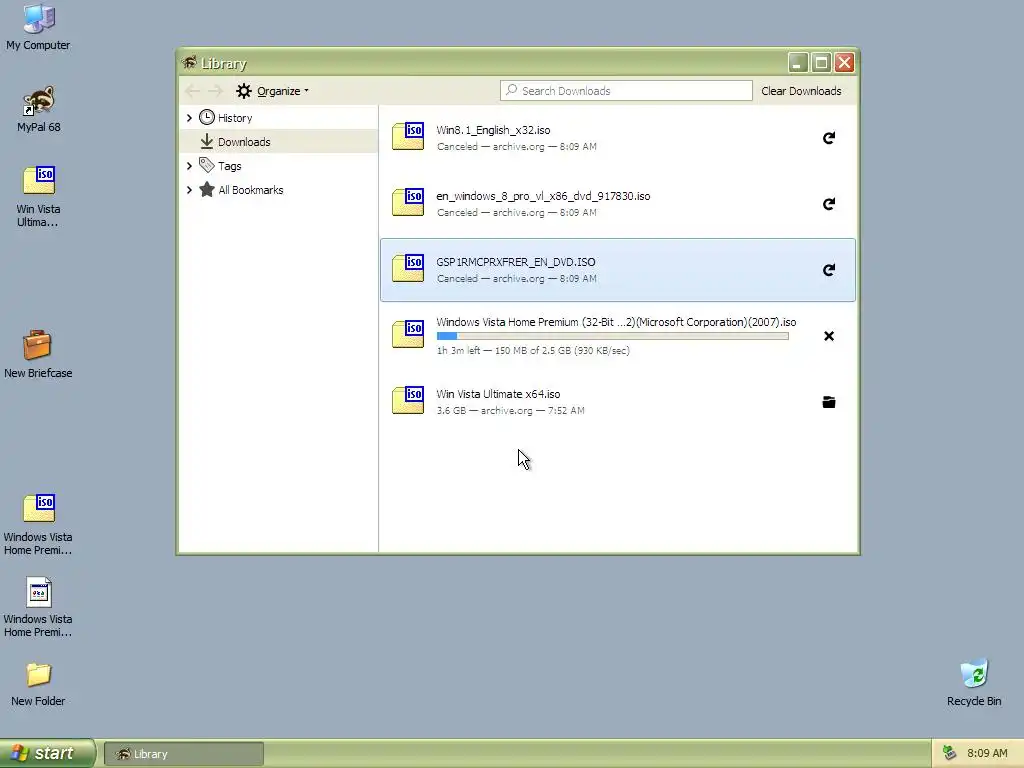Go forward with the Library forward arrow
Image resolution: width=1024 pixels, height=768 pixels.
(216, 91)
